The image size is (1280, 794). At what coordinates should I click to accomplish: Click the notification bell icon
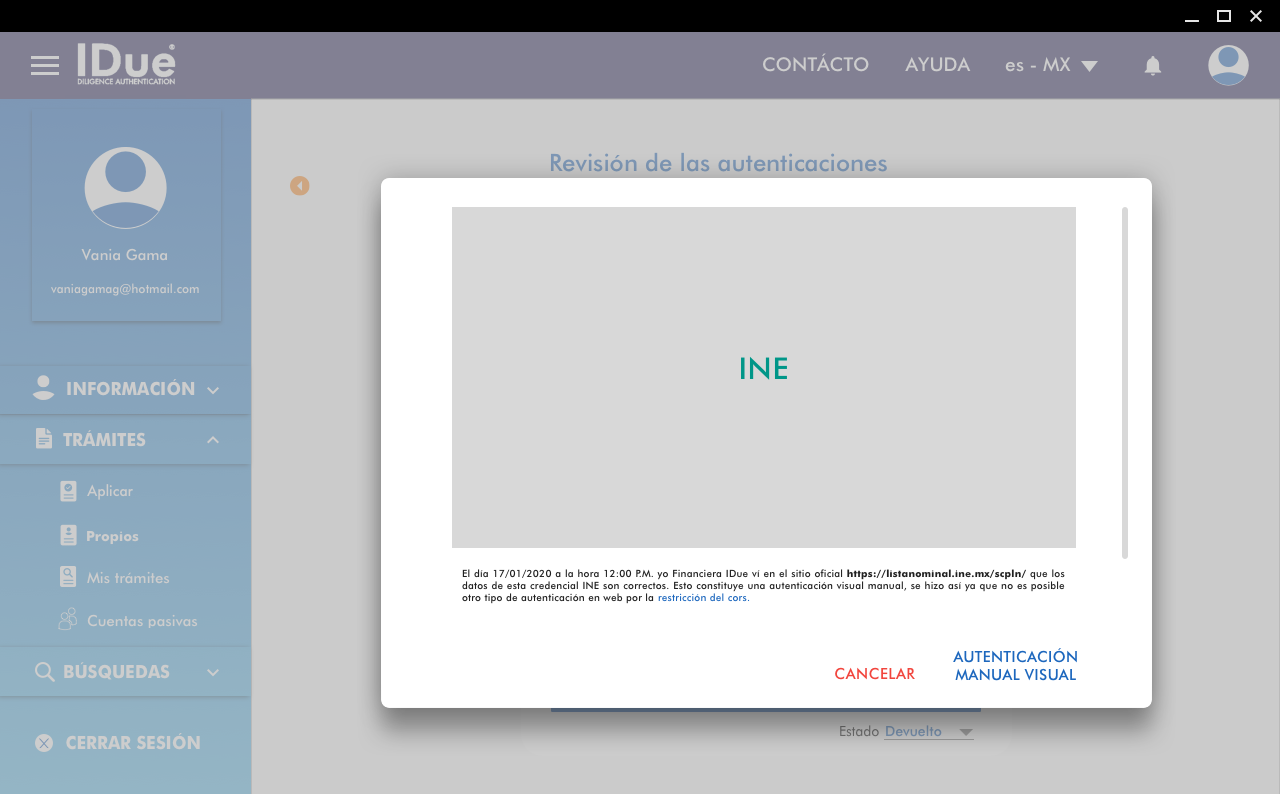click(1152, 66)
